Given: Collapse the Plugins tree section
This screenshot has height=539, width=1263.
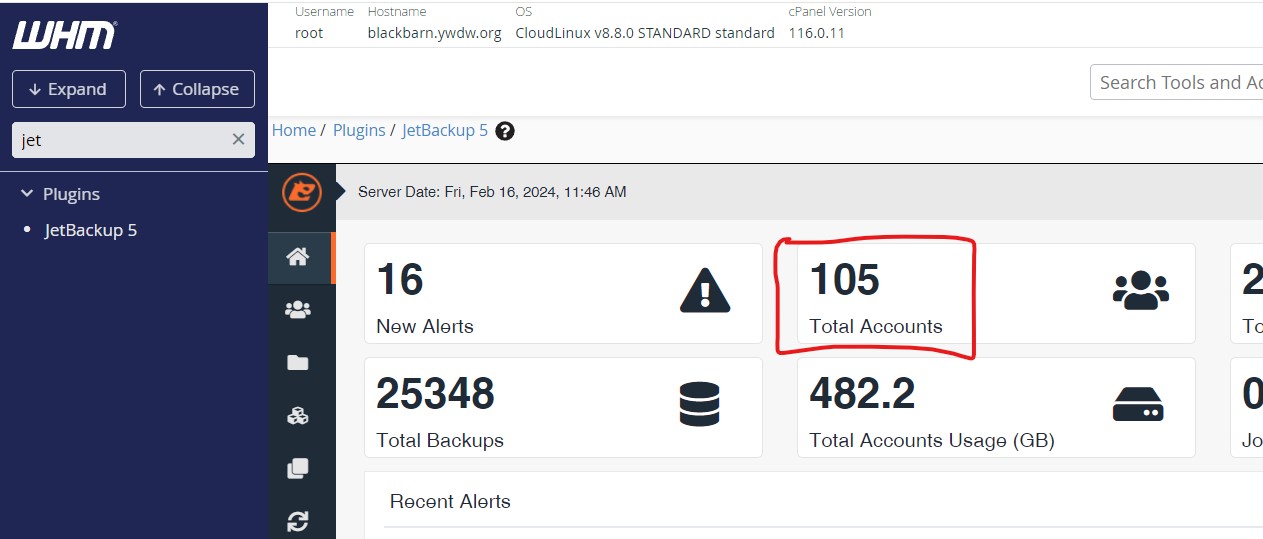Looking at the screenshot, I should point(27,194).
